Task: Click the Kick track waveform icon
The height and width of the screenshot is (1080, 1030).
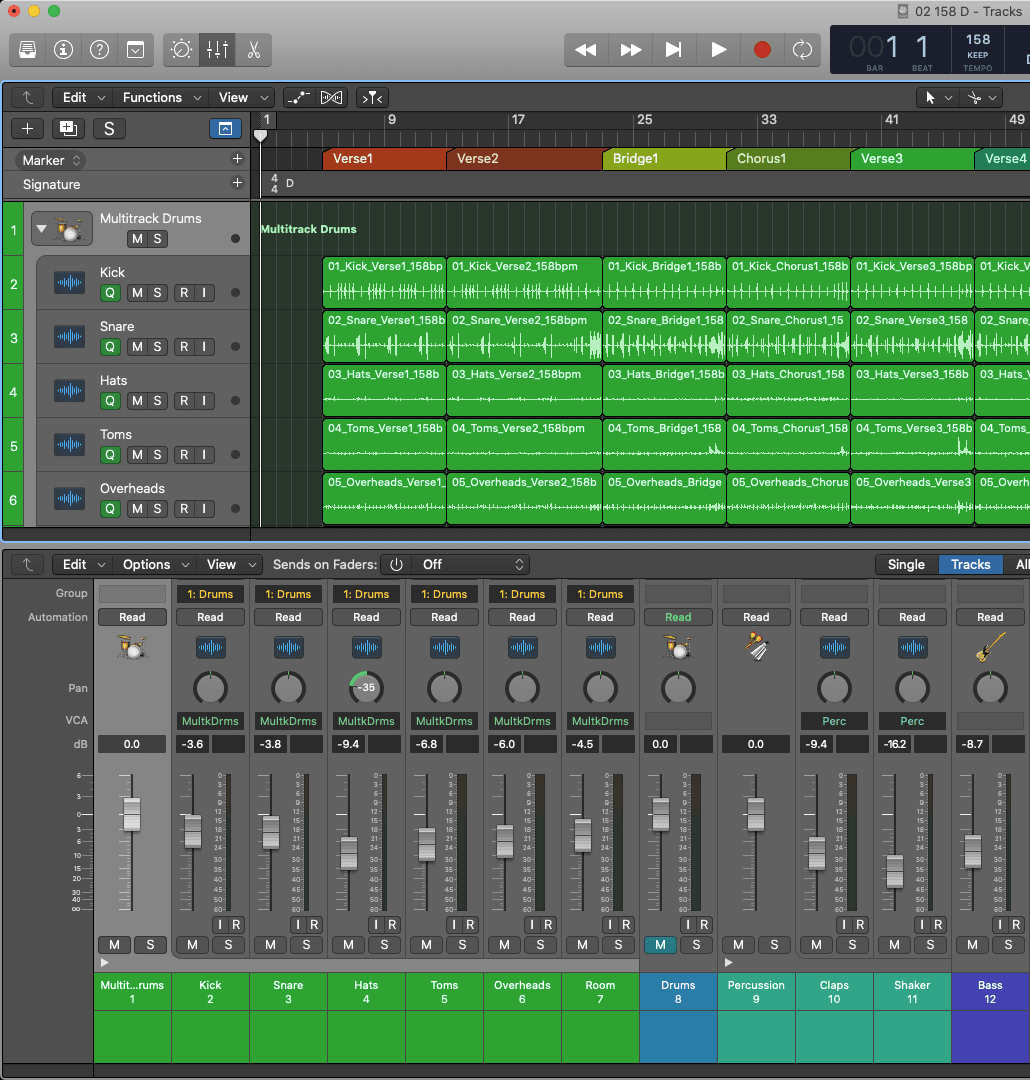Action: click(x=69, y=283)
